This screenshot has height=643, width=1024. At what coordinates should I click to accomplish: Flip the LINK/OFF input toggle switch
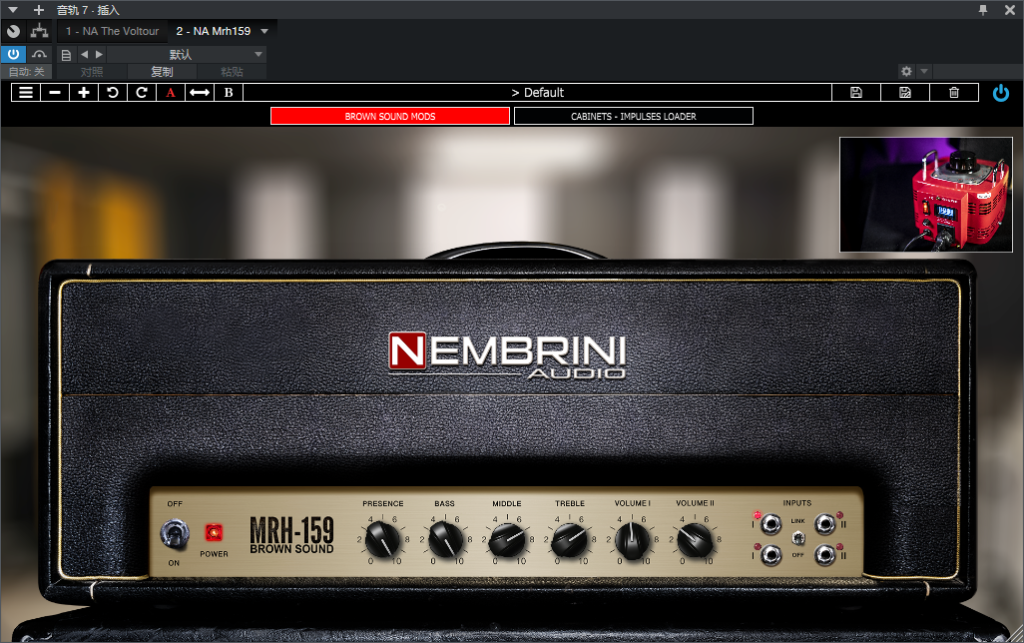coord(798,538)
